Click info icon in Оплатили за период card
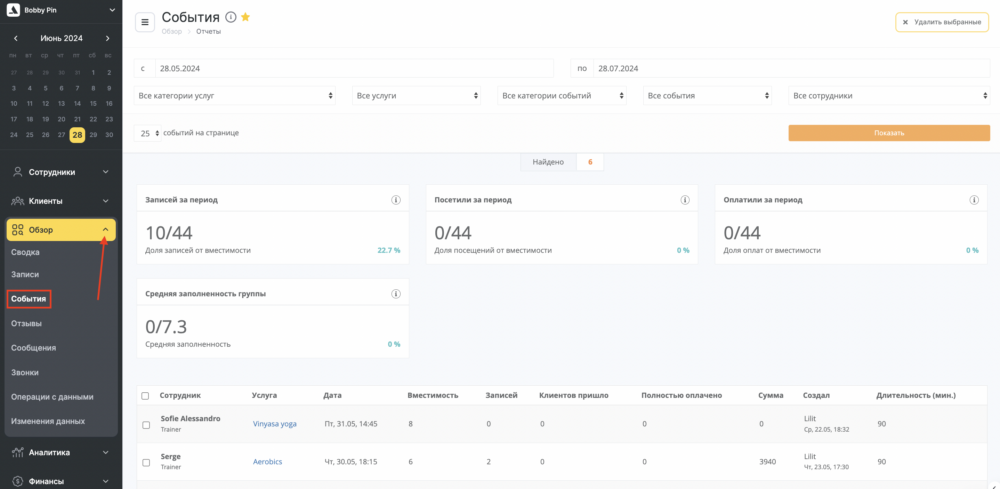Viewport: 1000px width, 489px height. [974, 200]
